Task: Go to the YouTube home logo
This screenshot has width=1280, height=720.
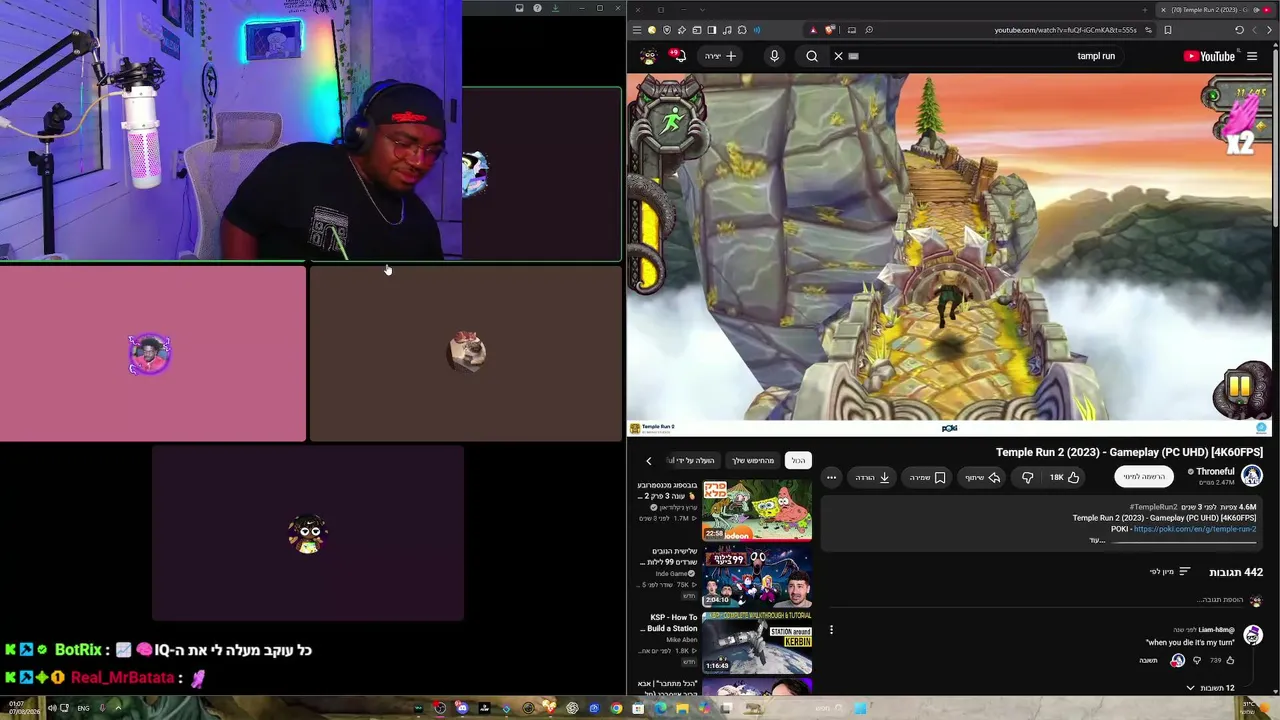Action: pyautogui.click(x=1209, y=56)
